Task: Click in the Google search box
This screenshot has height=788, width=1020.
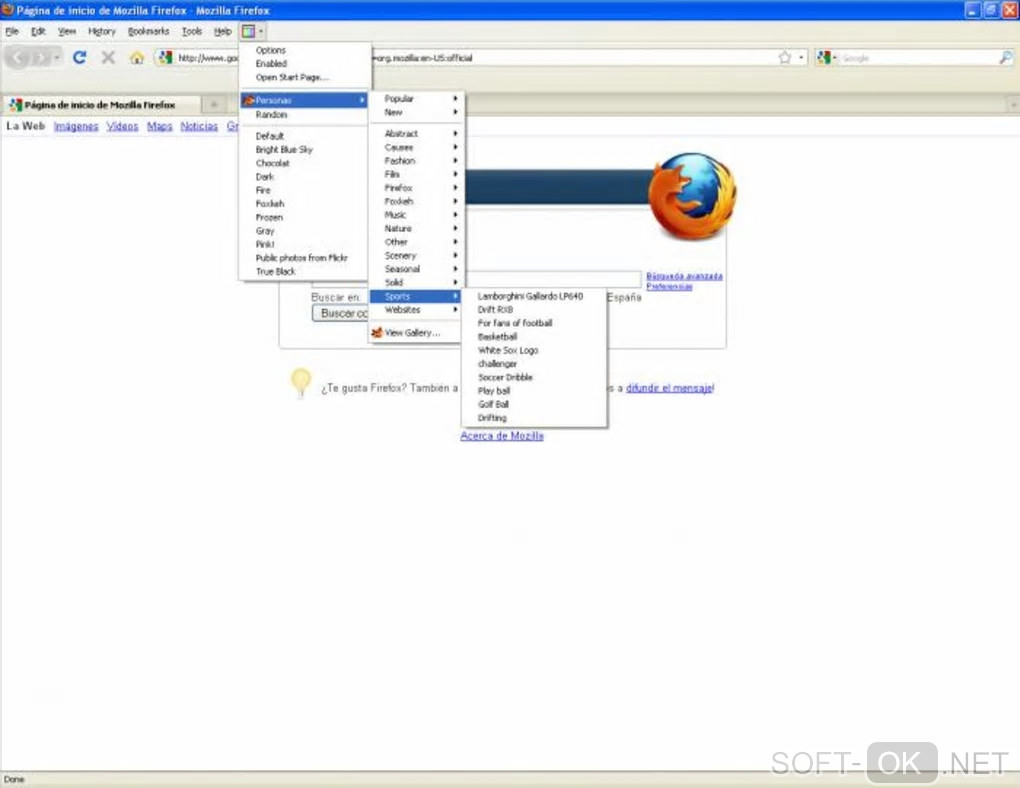Action: [918, 58]
